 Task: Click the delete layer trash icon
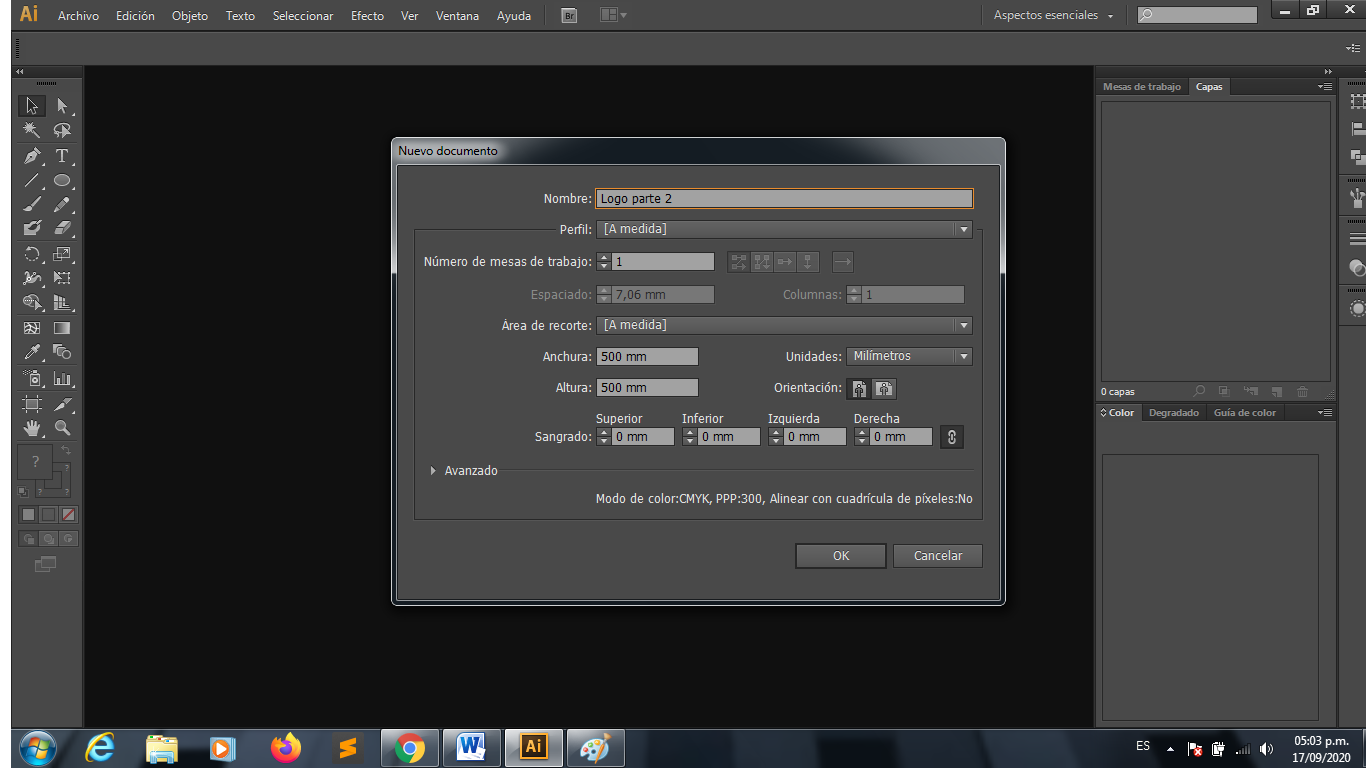[1302, 392]
